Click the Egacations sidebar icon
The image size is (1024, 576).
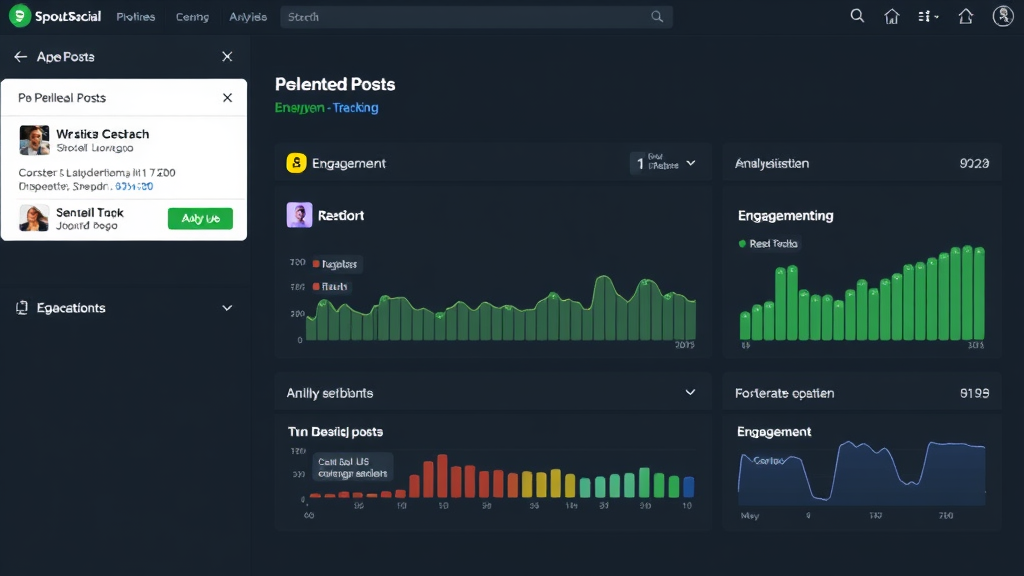pyautogui.click(x=22, y=308)
